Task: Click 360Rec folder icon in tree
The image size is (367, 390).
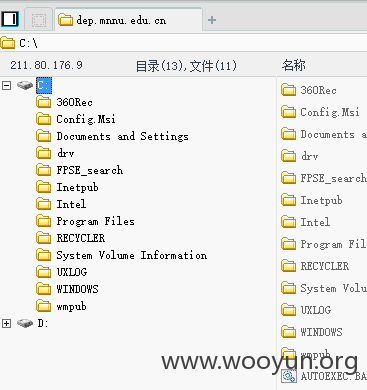Action: click(x=44, y=102)
